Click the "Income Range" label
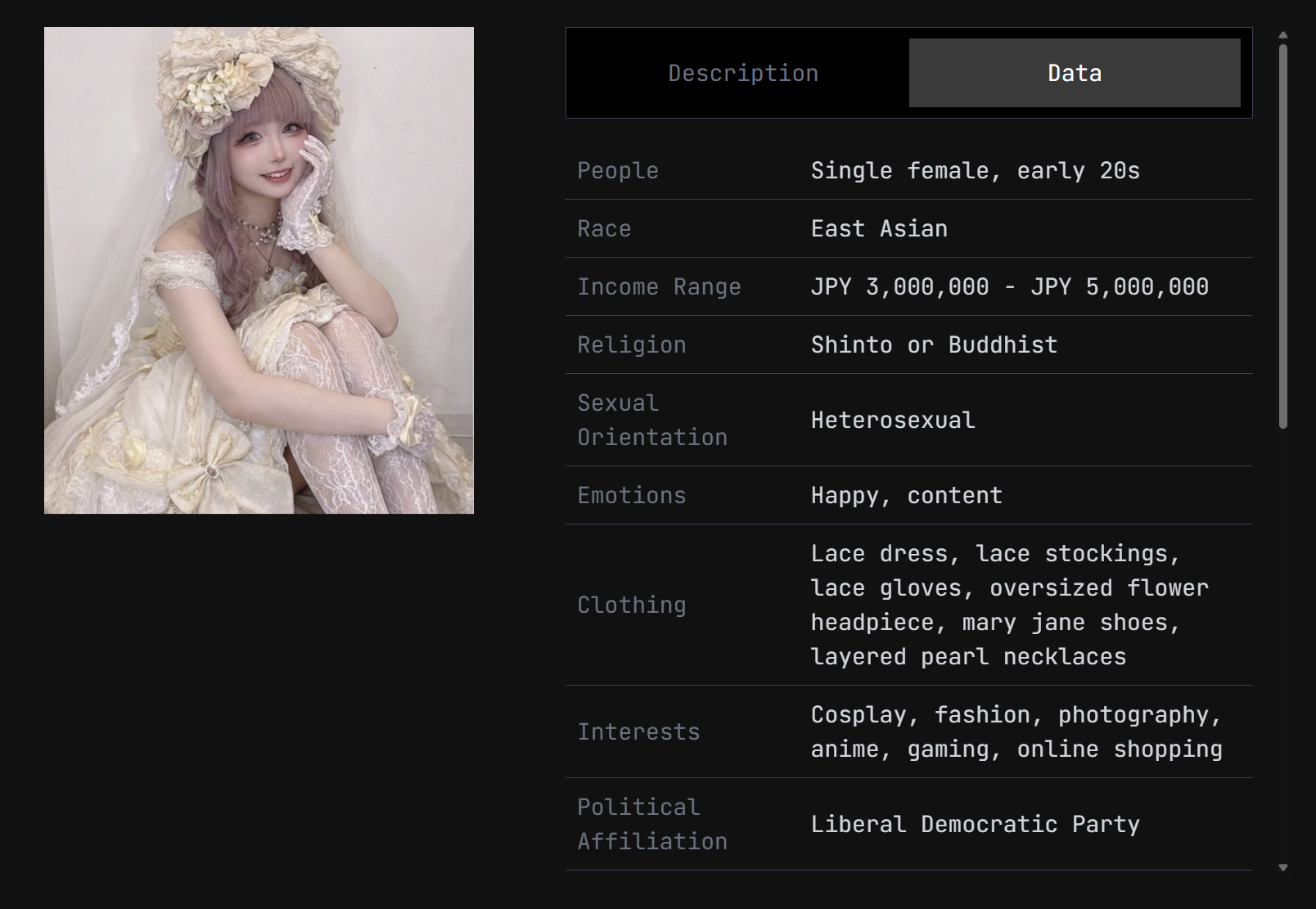 click(659, 286)
